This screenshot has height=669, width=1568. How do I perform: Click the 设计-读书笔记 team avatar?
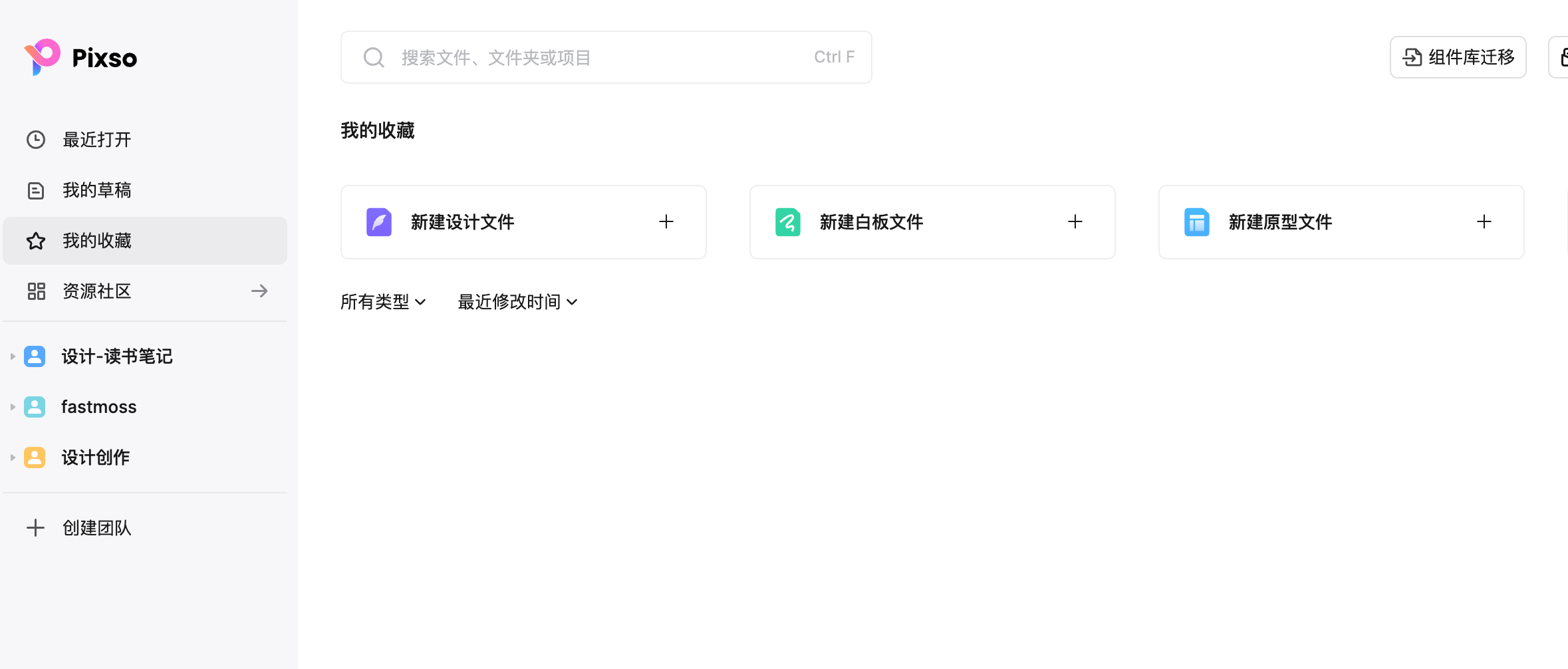(35, 356)
